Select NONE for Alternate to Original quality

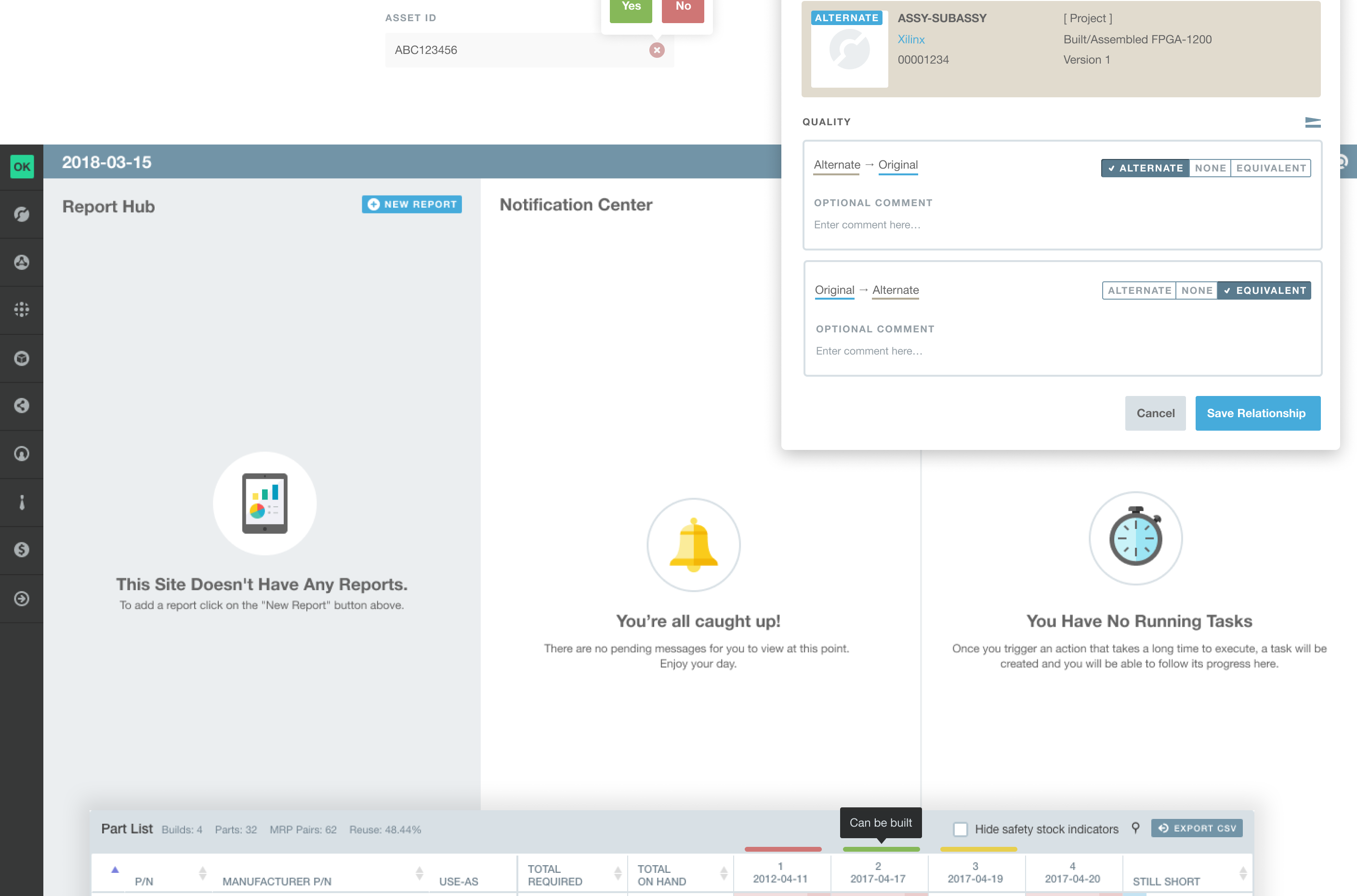1210,168
